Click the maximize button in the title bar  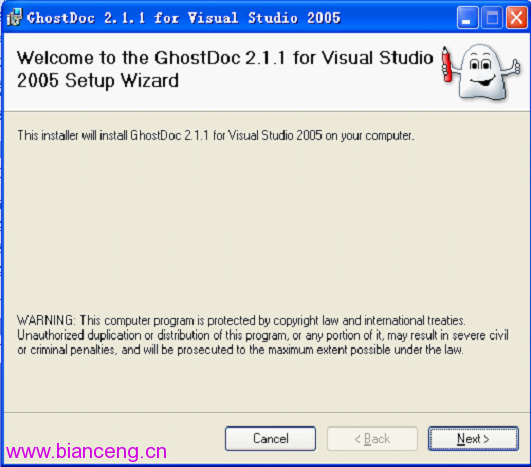click(492, 17)
